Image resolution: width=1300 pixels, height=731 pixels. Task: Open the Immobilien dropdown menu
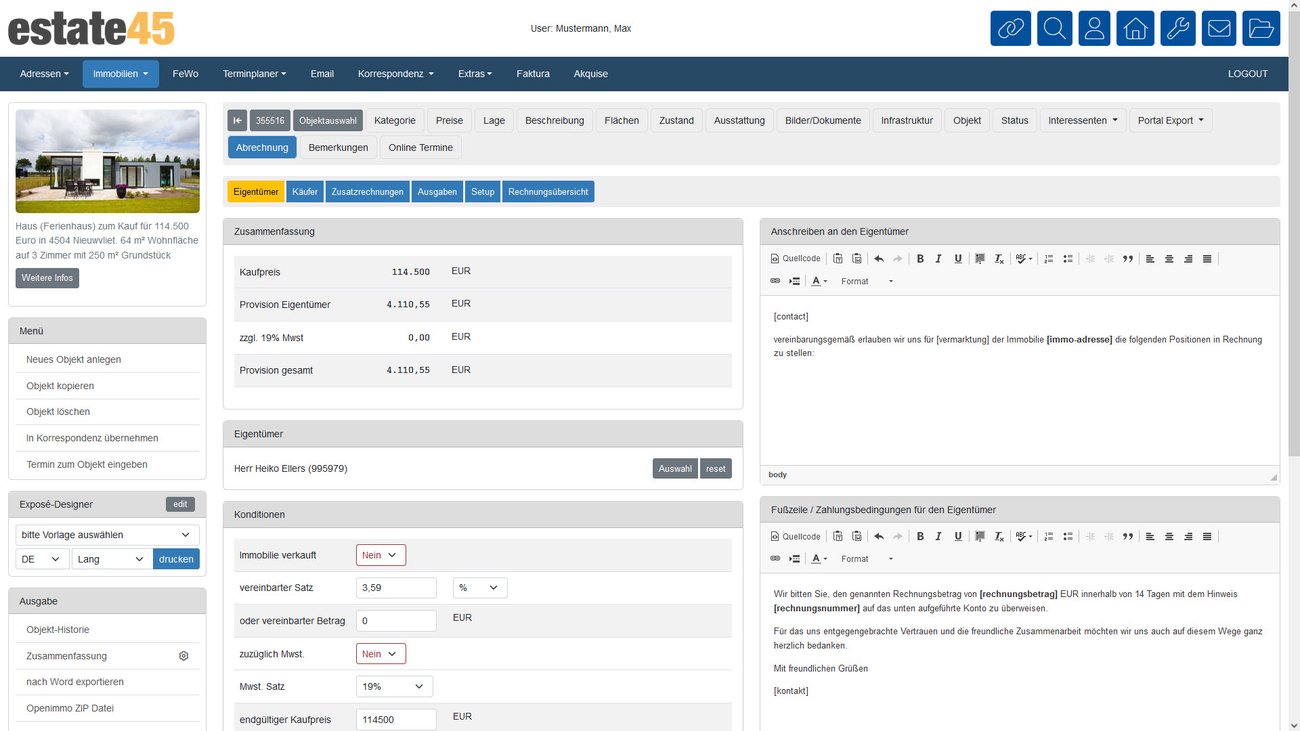[x=120, y=74]
